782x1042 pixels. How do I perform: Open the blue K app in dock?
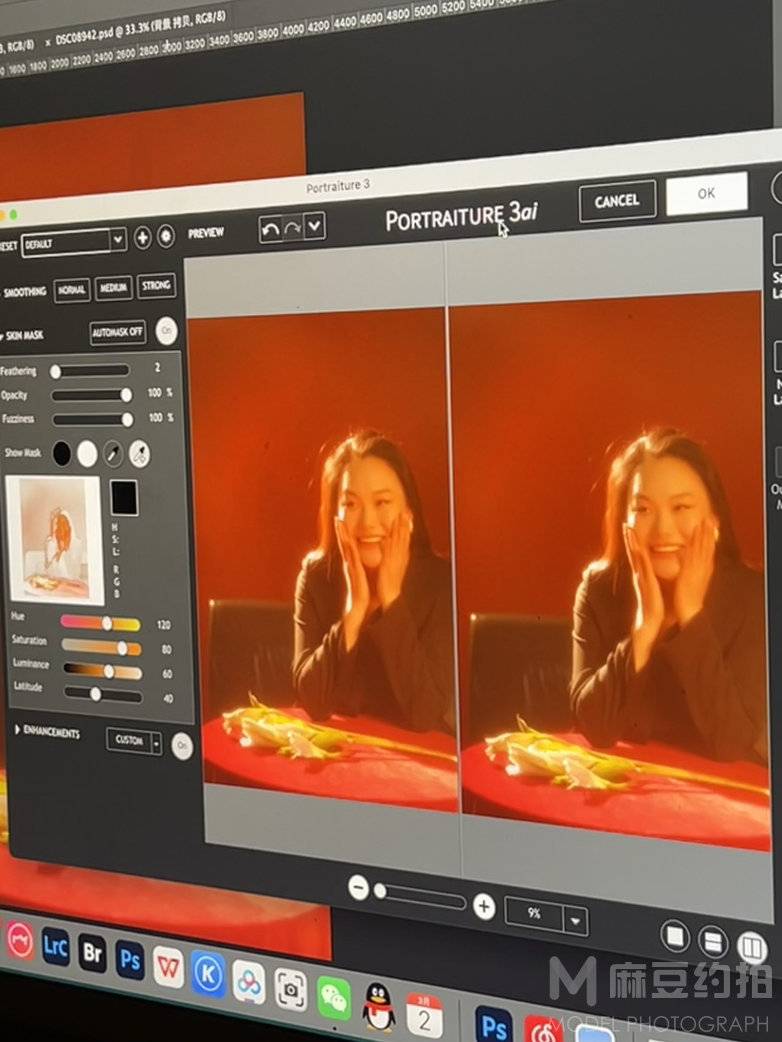tap(207, 974)
